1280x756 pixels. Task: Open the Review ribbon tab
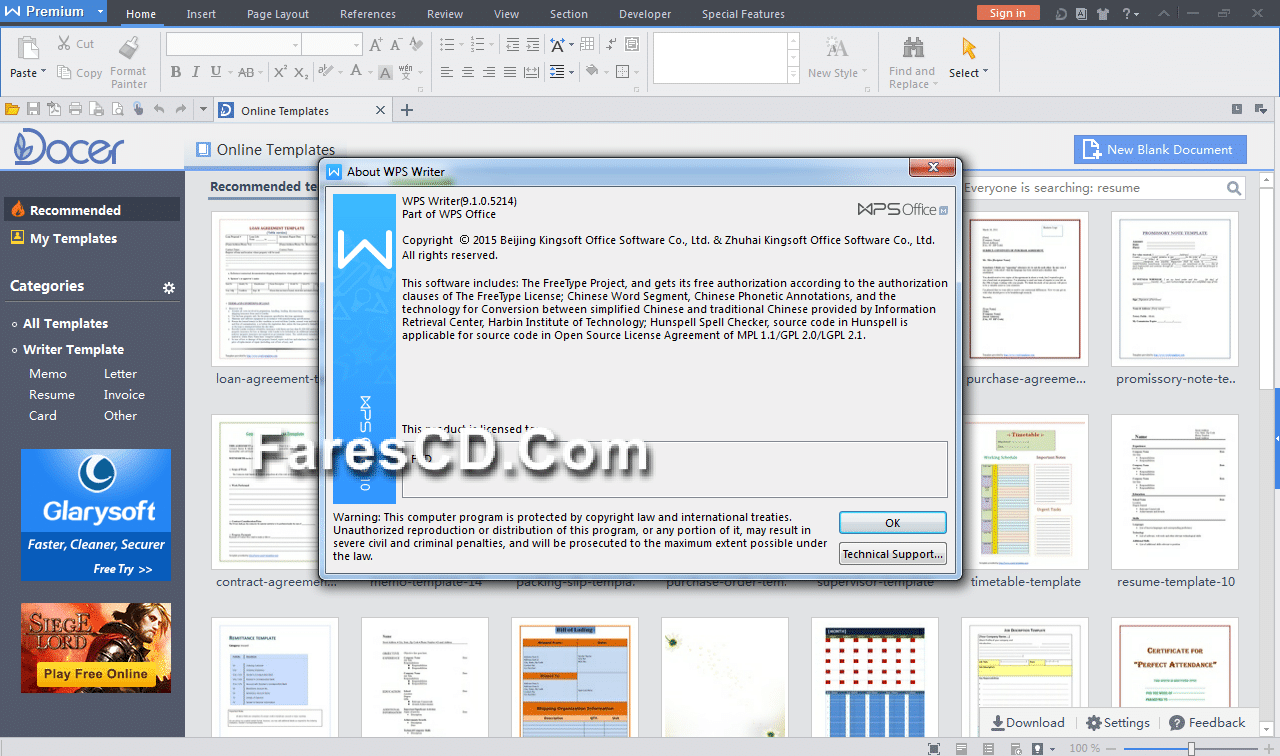(445, 14)
